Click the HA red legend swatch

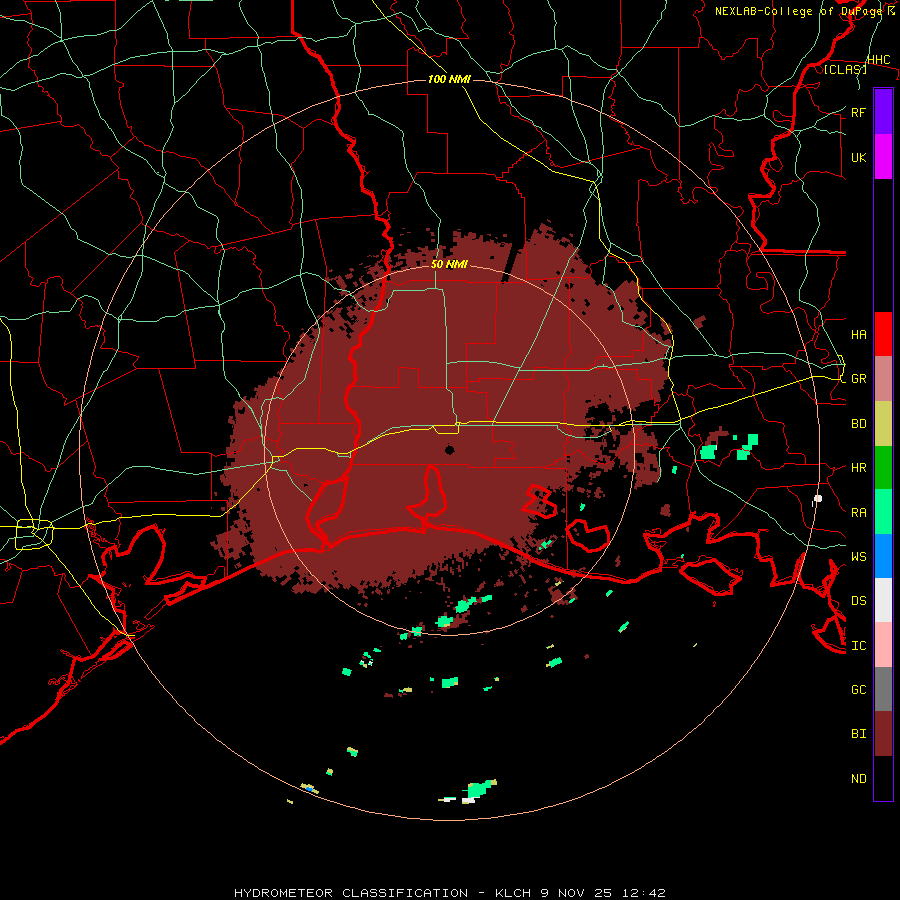coord(883,334)
